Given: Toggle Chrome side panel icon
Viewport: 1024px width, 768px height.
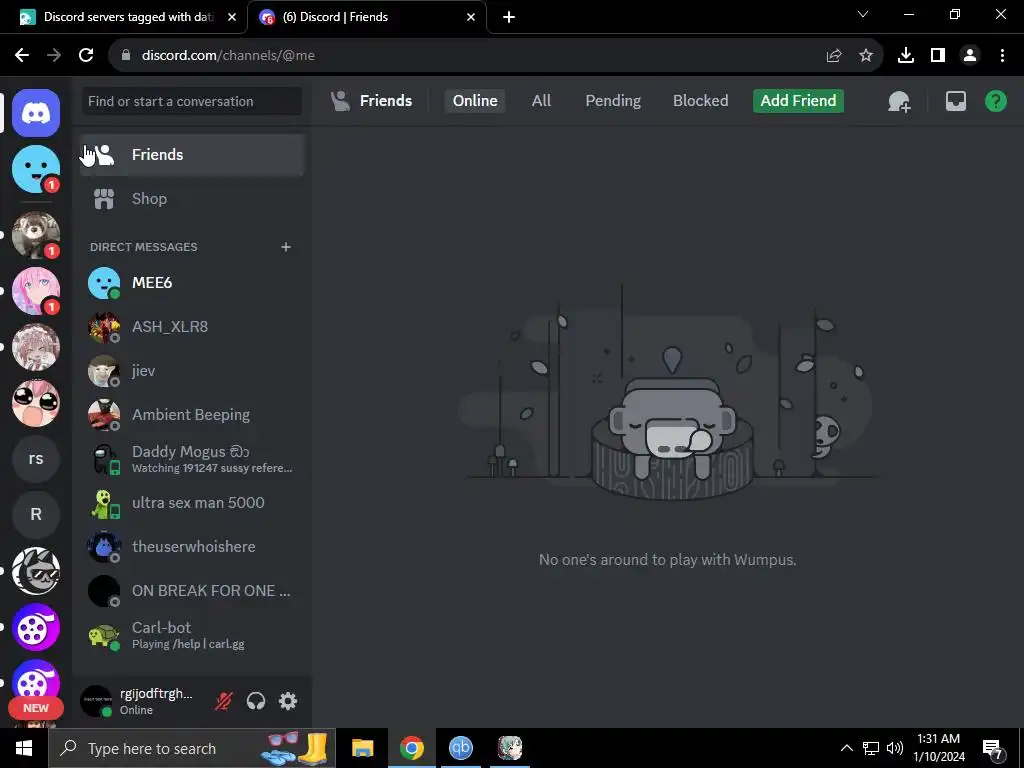Looking at the screenshot, I should click(x=938, y=56).
